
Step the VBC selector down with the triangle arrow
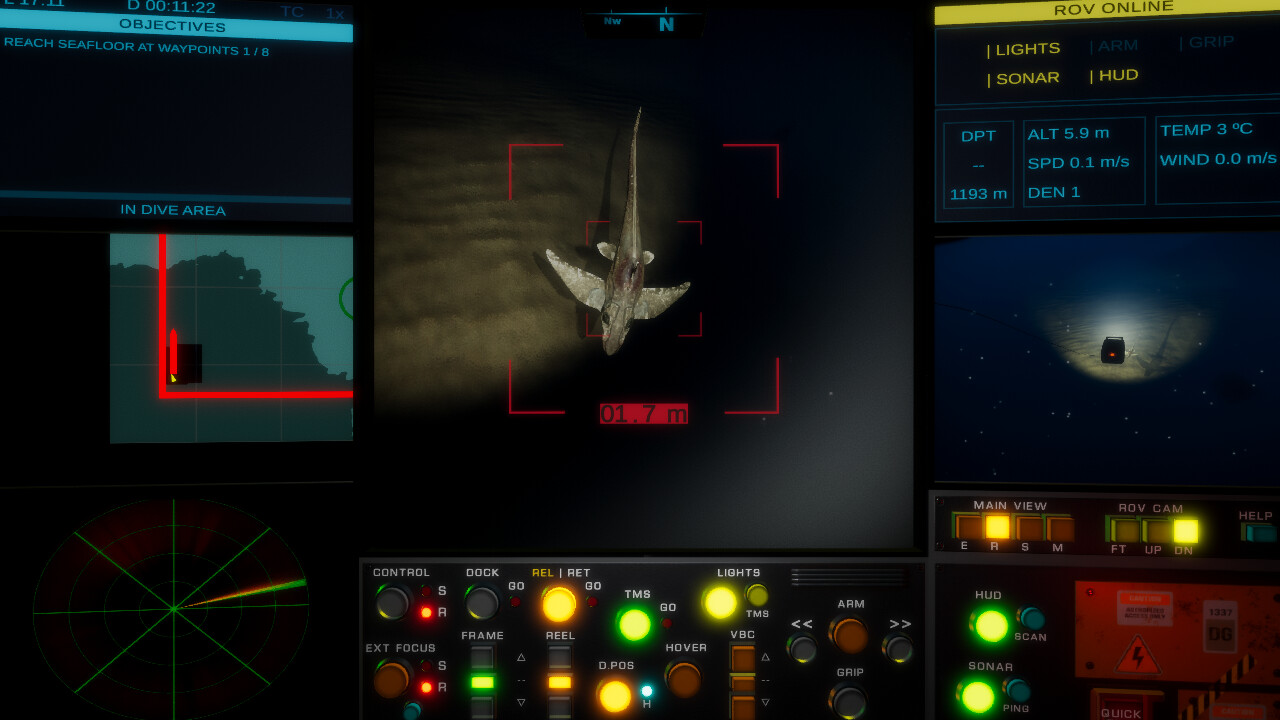tap(765, 702)
